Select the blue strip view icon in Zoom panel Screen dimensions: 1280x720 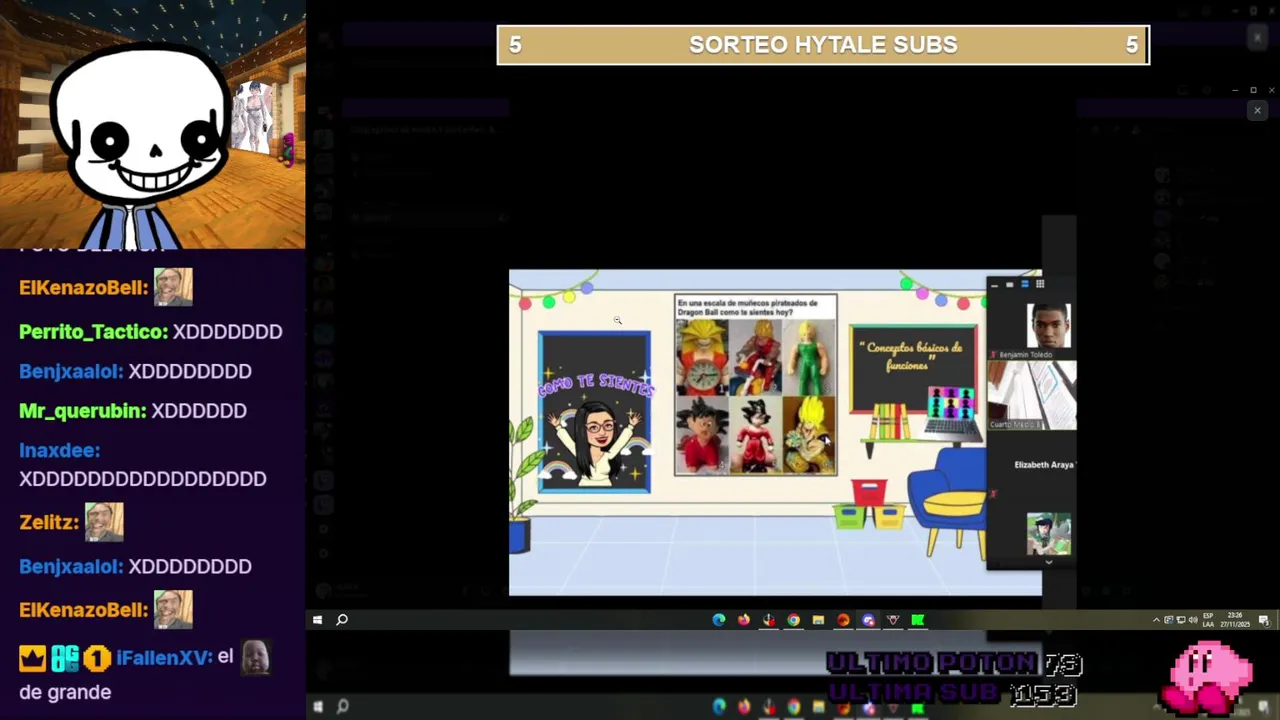pos(1025,284)
